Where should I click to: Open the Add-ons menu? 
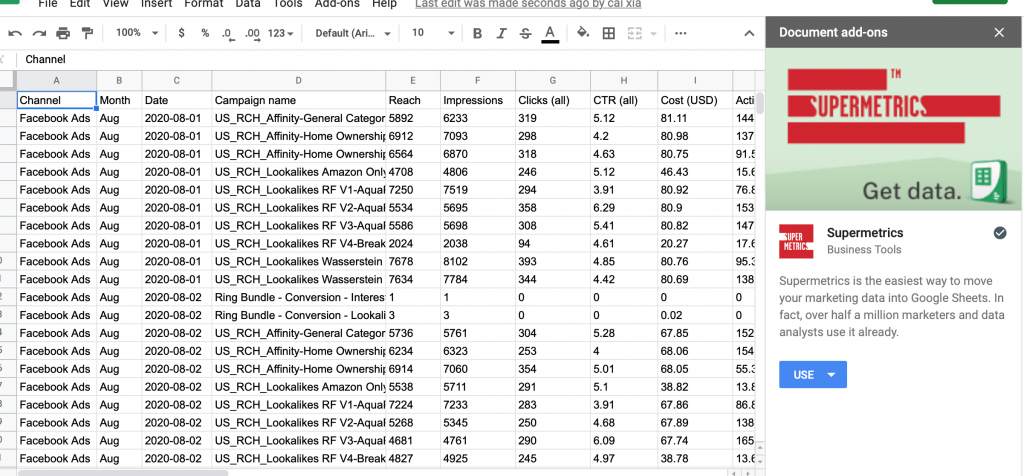pyautogui.click(x=337, y=4)
